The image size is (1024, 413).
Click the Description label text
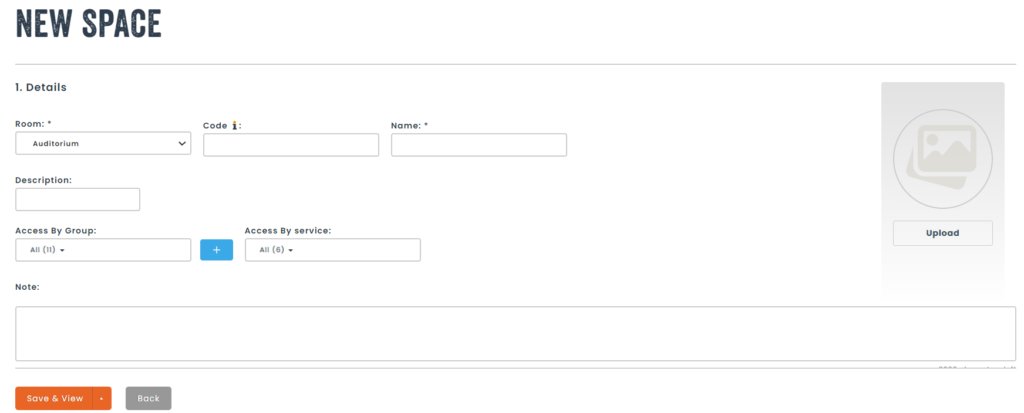point(43,180)
